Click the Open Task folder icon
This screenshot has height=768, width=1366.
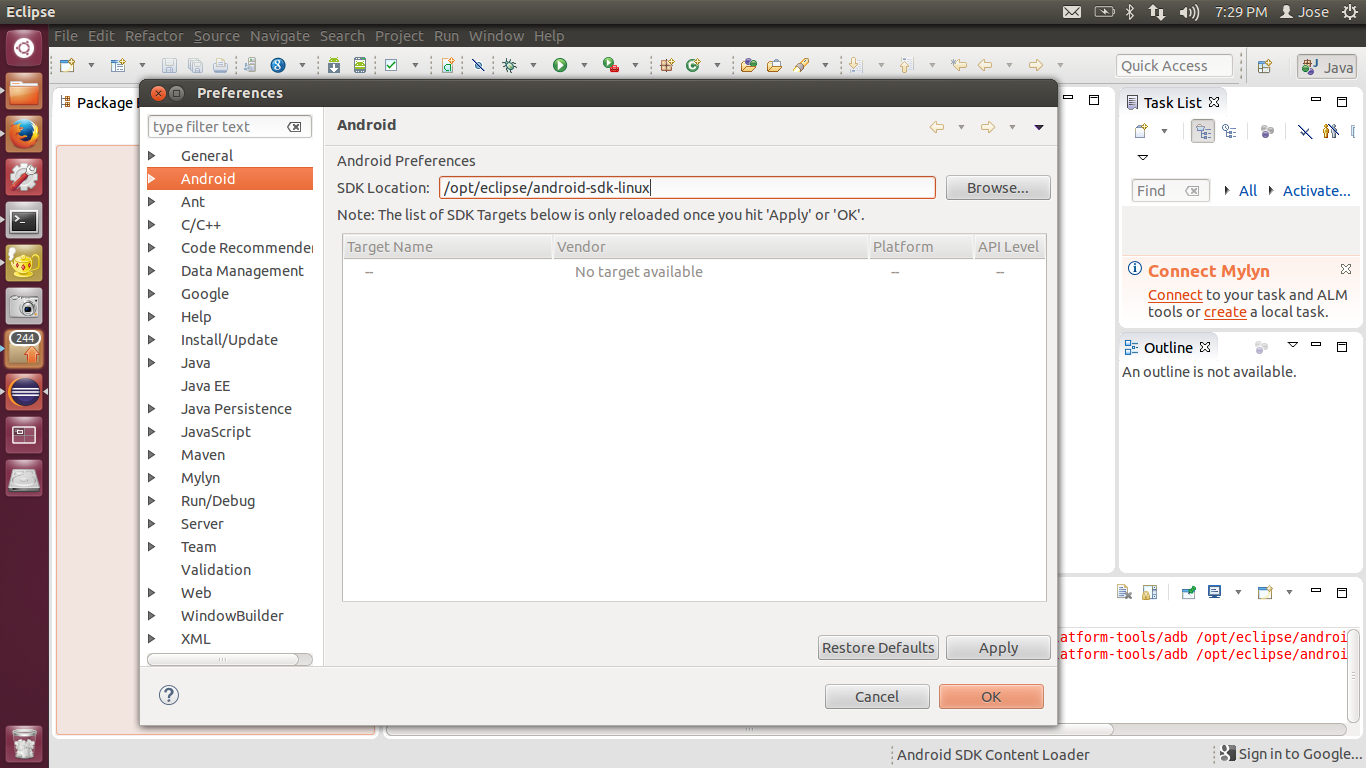click(x=774, y=65)
